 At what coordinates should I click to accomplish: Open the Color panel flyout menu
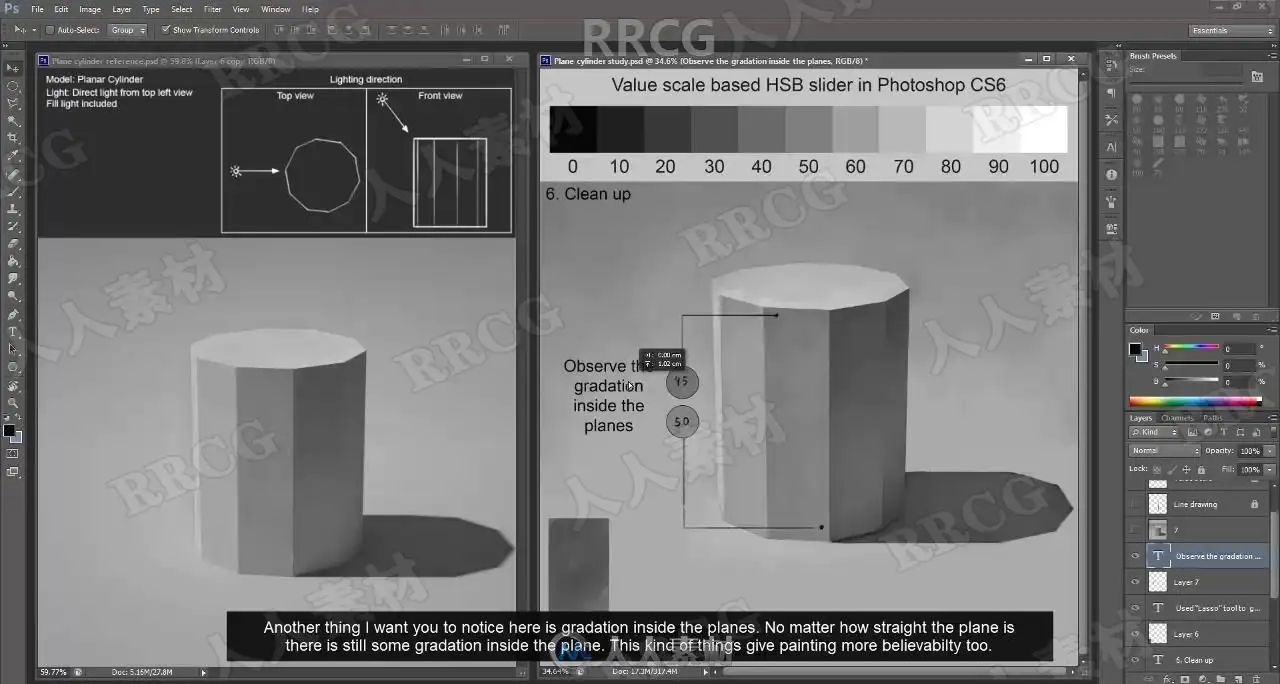(1271, 330)
